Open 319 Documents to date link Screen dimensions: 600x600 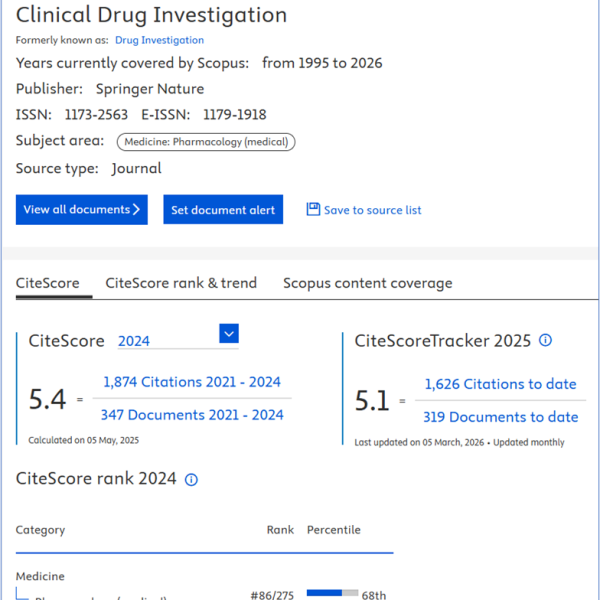pos(501,417)
